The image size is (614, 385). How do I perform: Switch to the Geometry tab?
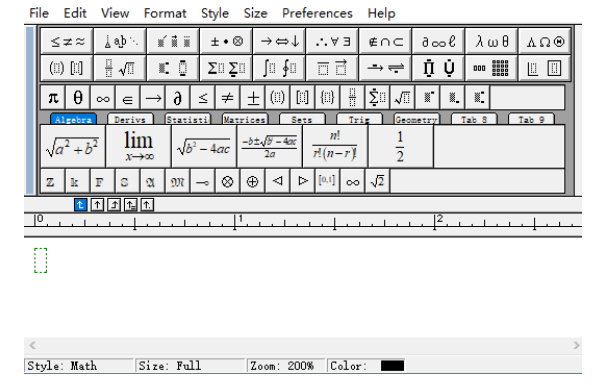(x=416, y=119)
